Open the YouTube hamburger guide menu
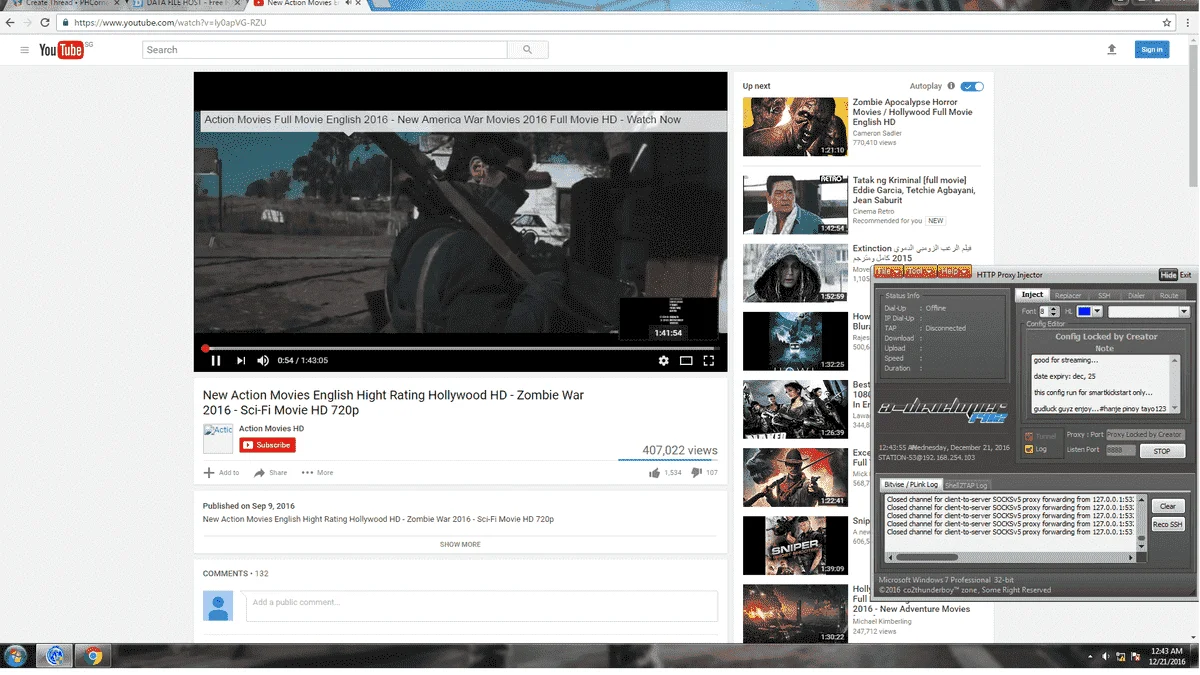The image size is (1200, 675). point(25,49)
